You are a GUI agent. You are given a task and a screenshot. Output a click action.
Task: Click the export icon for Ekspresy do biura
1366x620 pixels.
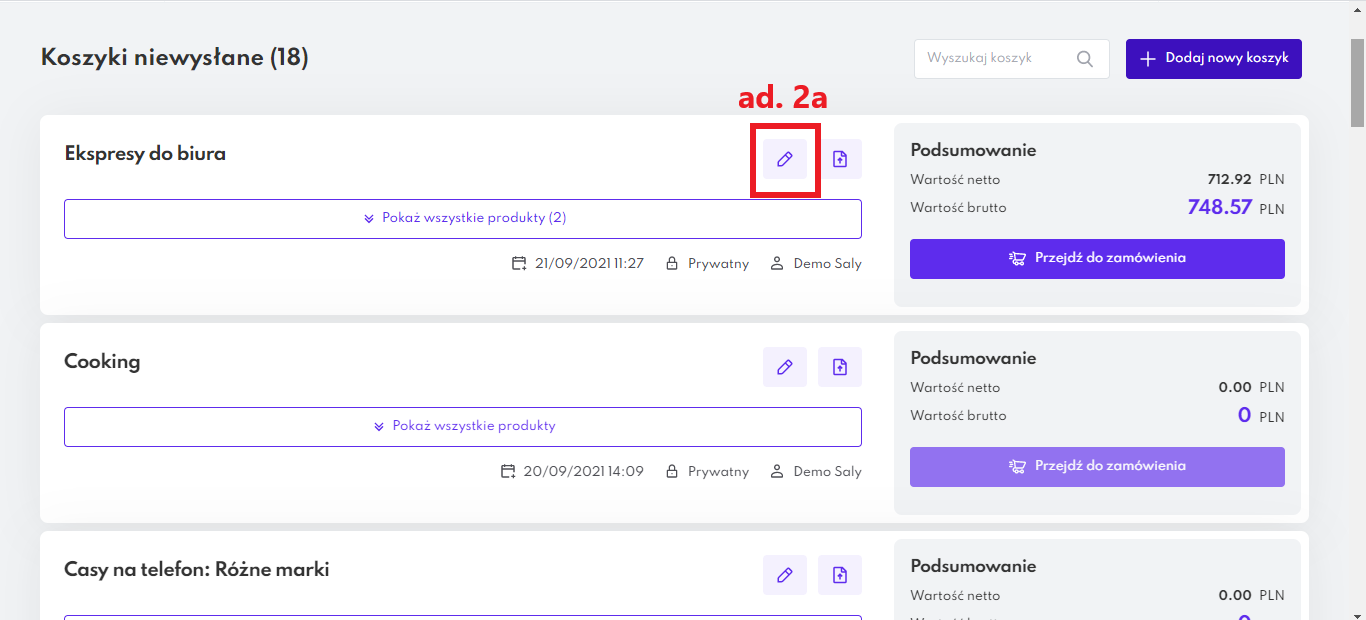point(840,159)
